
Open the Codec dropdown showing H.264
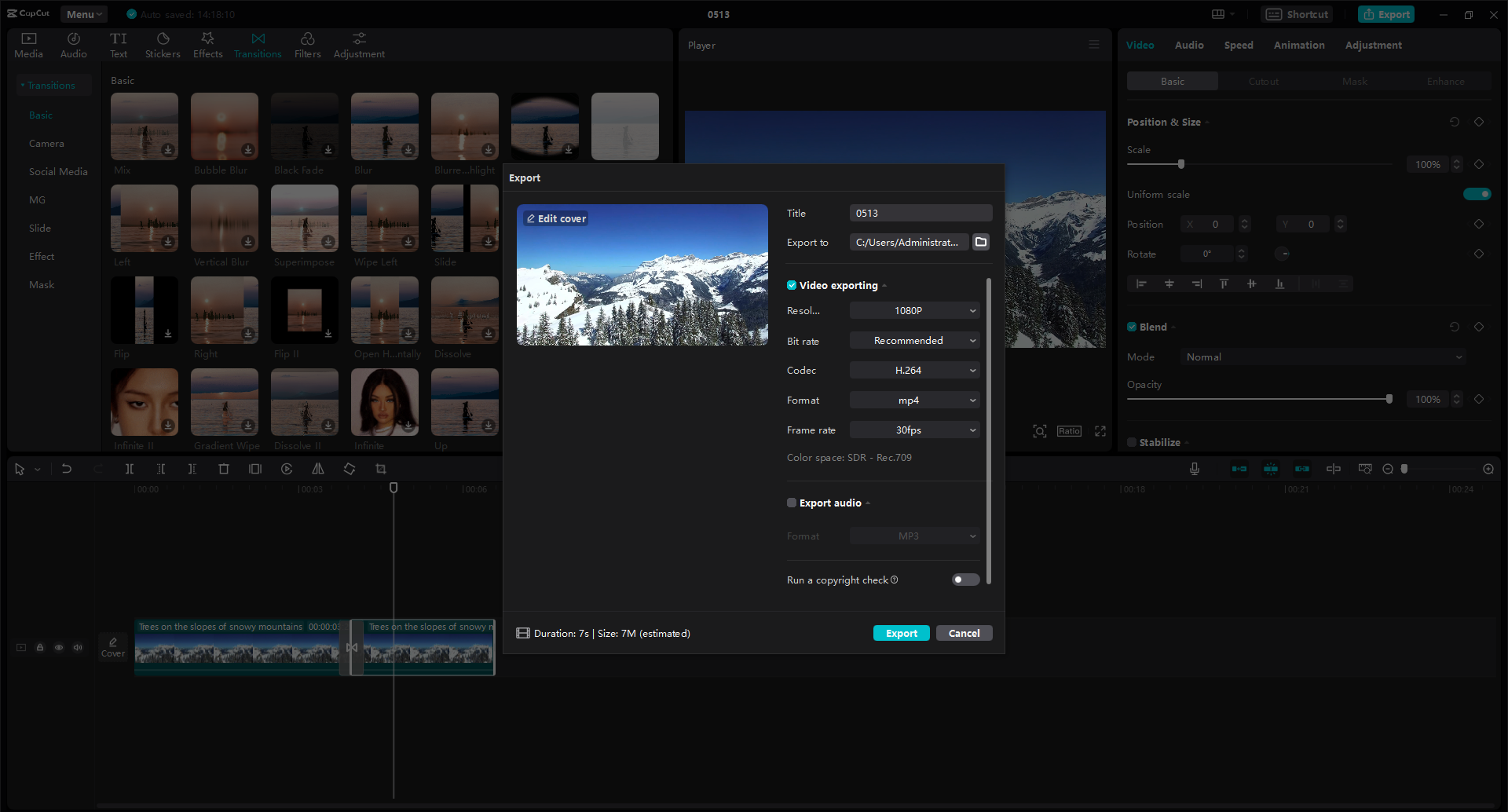pyautogui.click(x=914, y=370)
